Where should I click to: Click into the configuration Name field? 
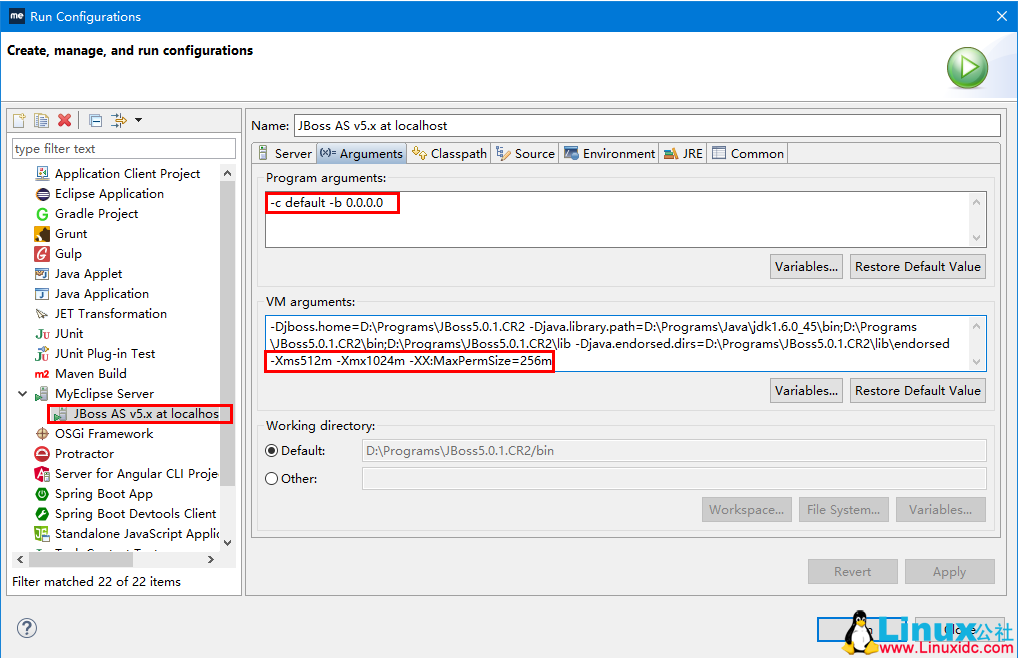(x=645, y=126)
